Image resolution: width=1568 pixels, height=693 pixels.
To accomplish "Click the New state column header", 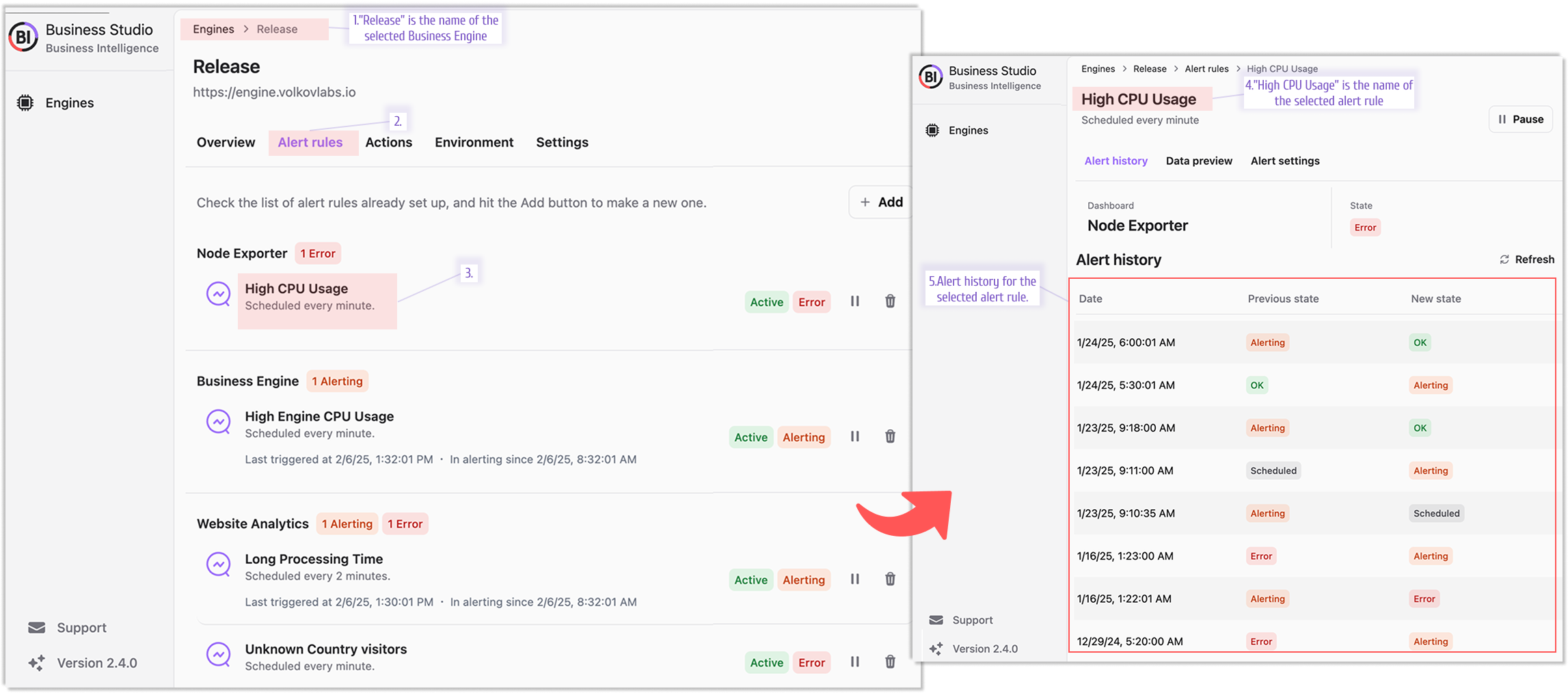I will pyautogui.click(x=1435, y=299).
